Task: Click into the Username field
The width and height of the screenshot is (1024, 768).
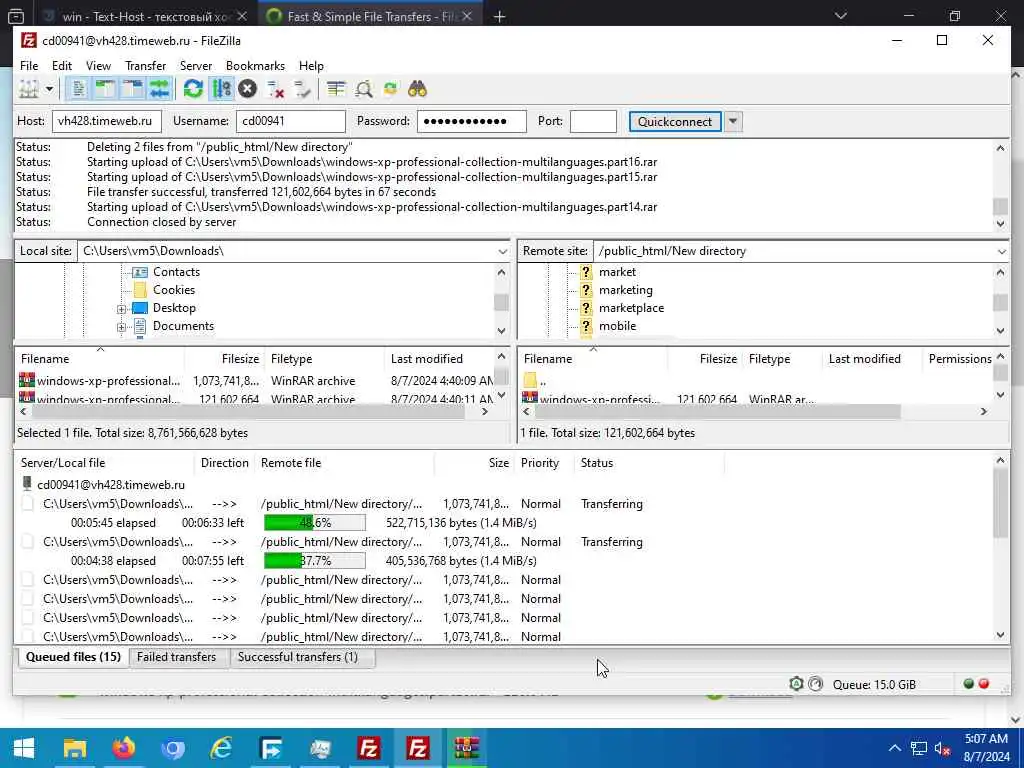Action: pos(291,121)
